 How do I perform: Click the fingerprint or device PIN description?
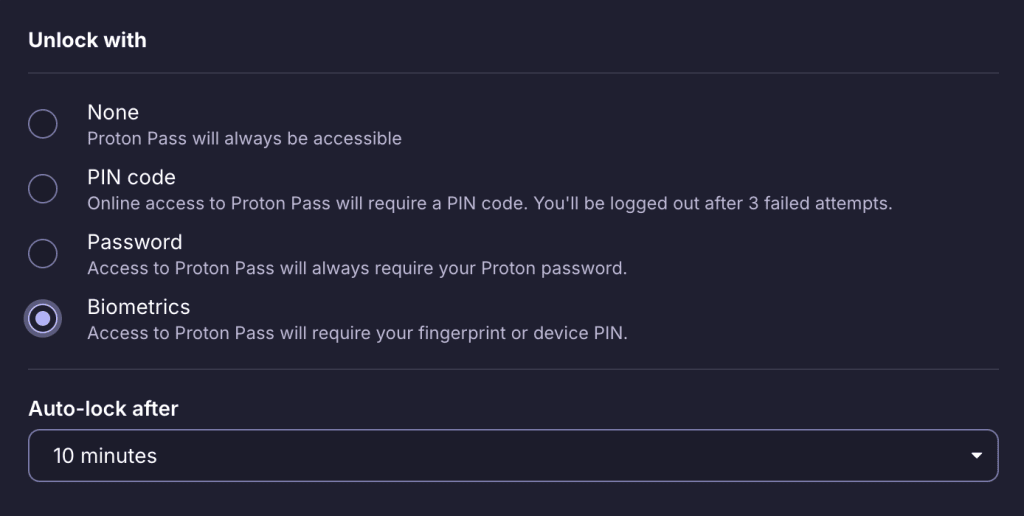[x=357, y=334]
